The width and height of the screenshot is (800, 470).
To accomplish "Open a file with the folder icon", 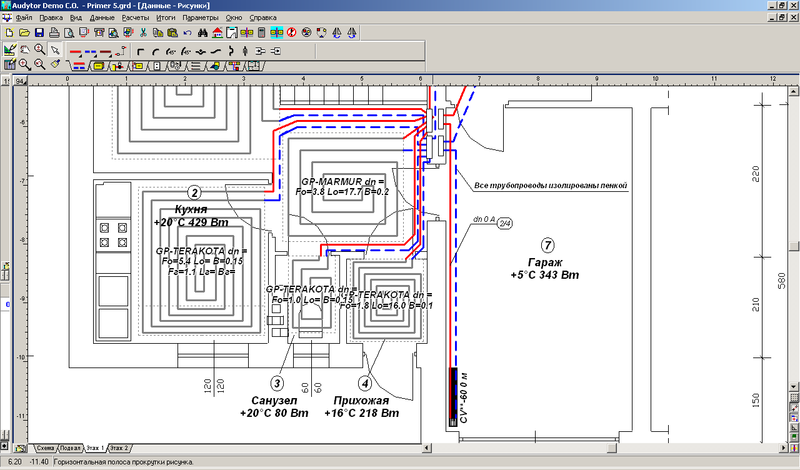I will click(23, 33).
